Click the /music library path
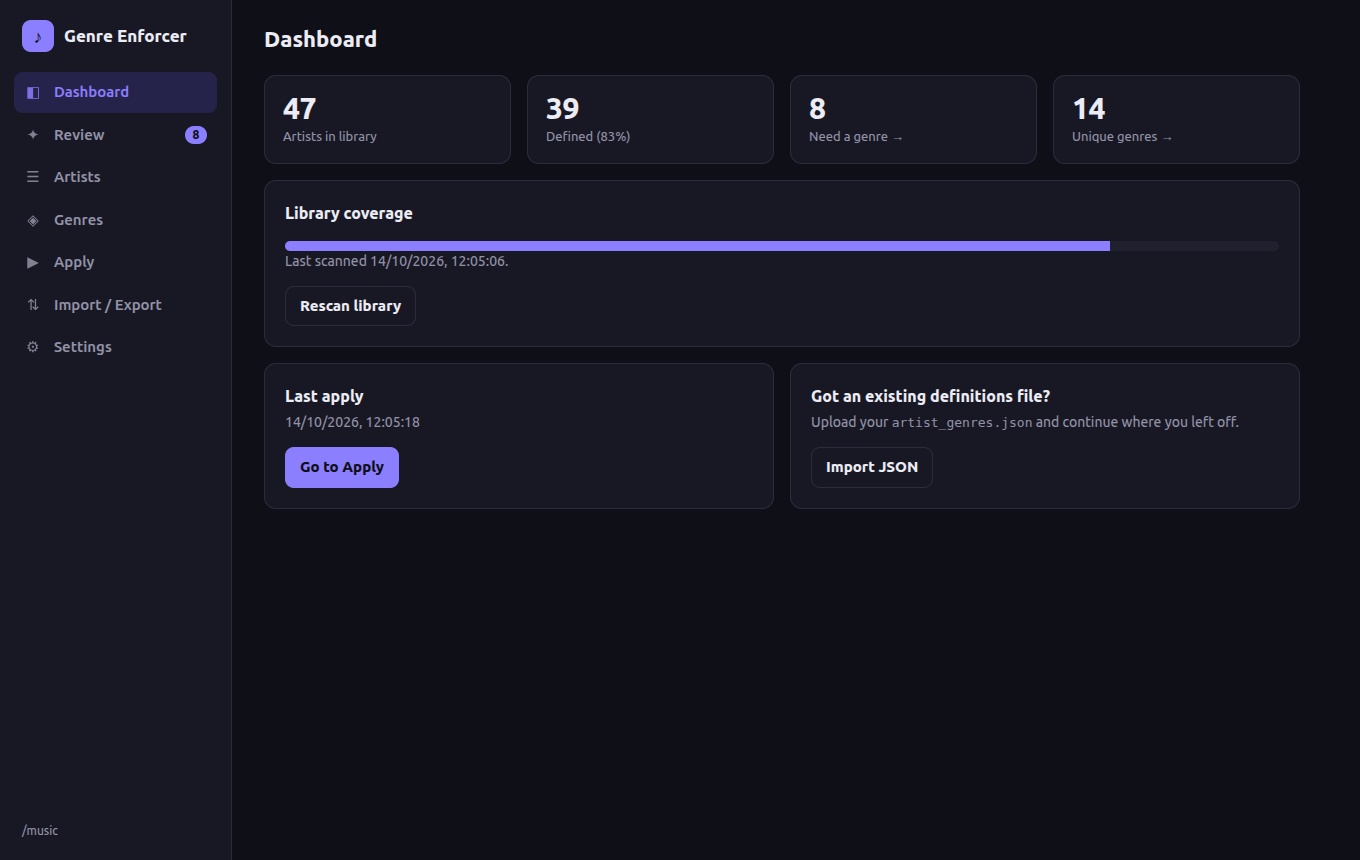The width and height of the screenshot is (1360, 860). point(40,831)
